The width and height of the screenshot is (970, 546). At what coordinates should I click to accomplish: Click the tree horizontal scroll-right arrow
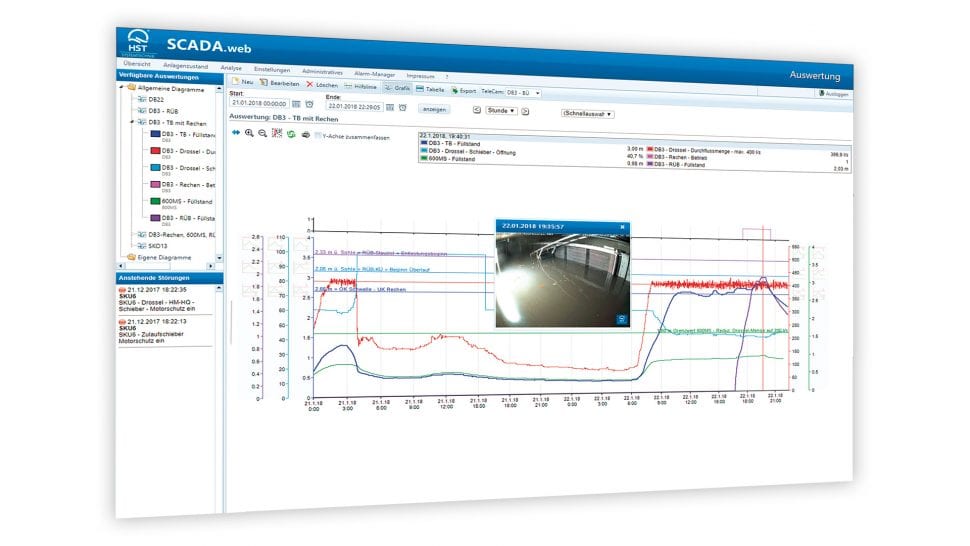211,266
